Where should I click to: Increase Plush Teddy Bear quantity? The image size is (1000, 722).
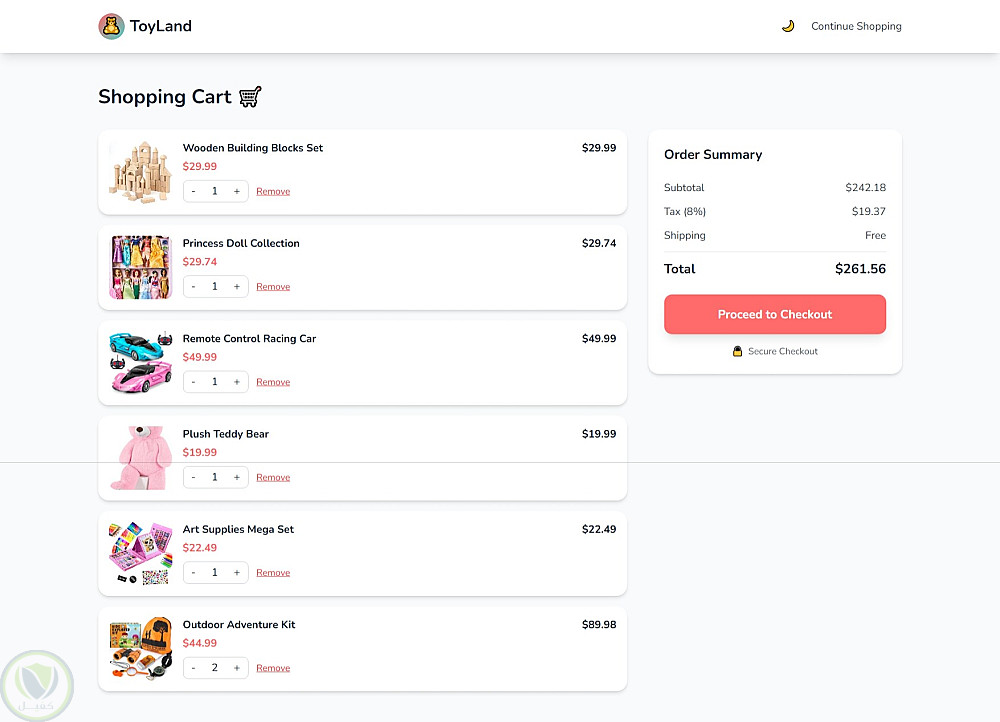pyautogui.click(x=237, y=478)
